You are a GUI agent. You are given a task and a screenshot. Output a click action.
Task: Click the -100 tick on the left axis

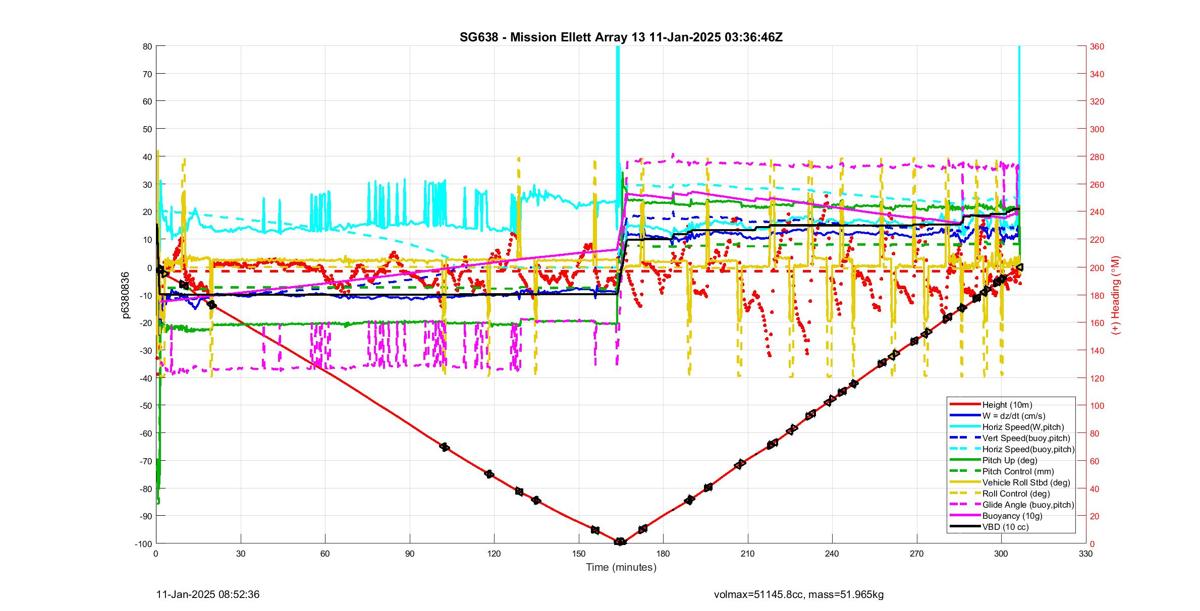tap(141, 543)
